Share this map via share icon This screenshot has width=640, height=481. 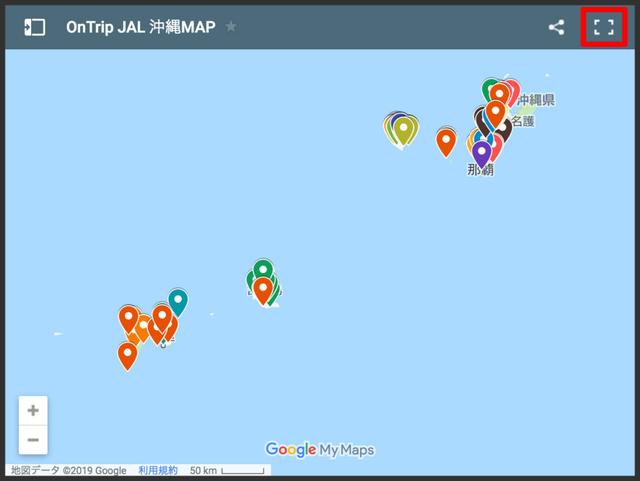[556, 27]
